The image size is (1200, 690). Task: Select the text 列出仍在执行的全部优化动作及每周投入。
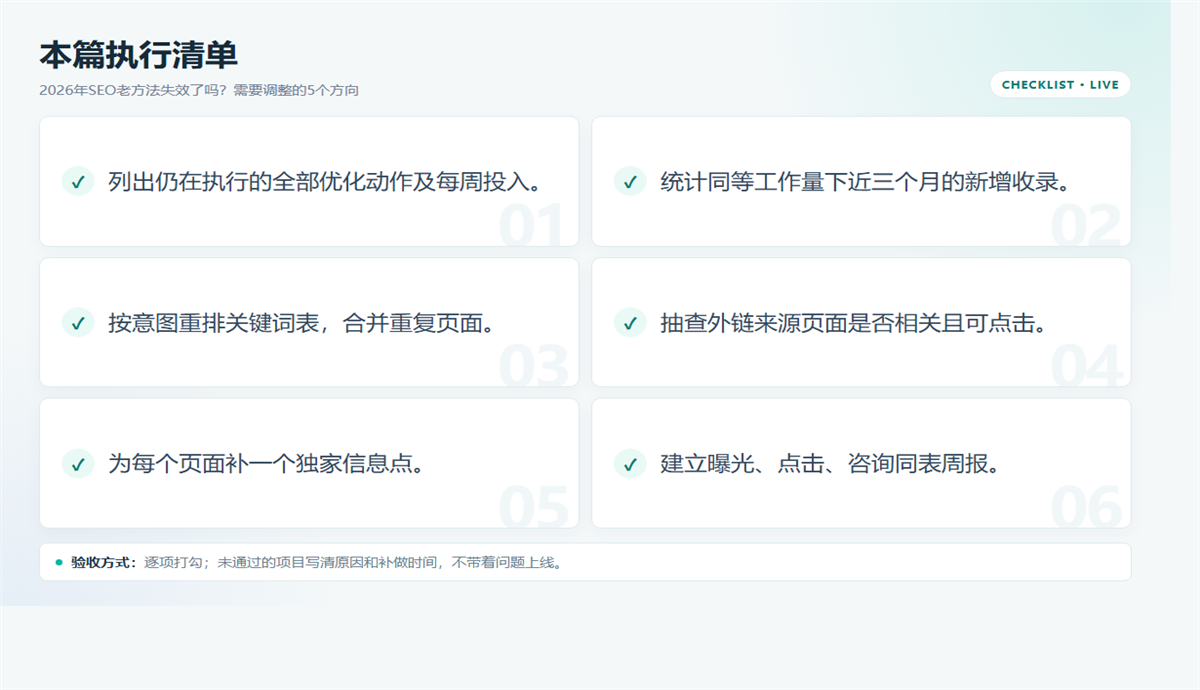point(328,182)
